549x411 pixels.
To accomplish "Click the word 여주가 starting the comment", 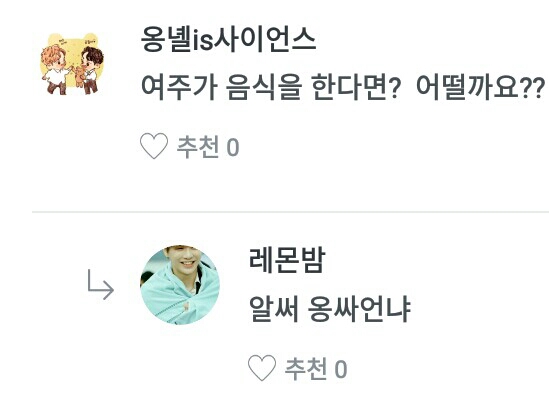I will pos(179,87).
